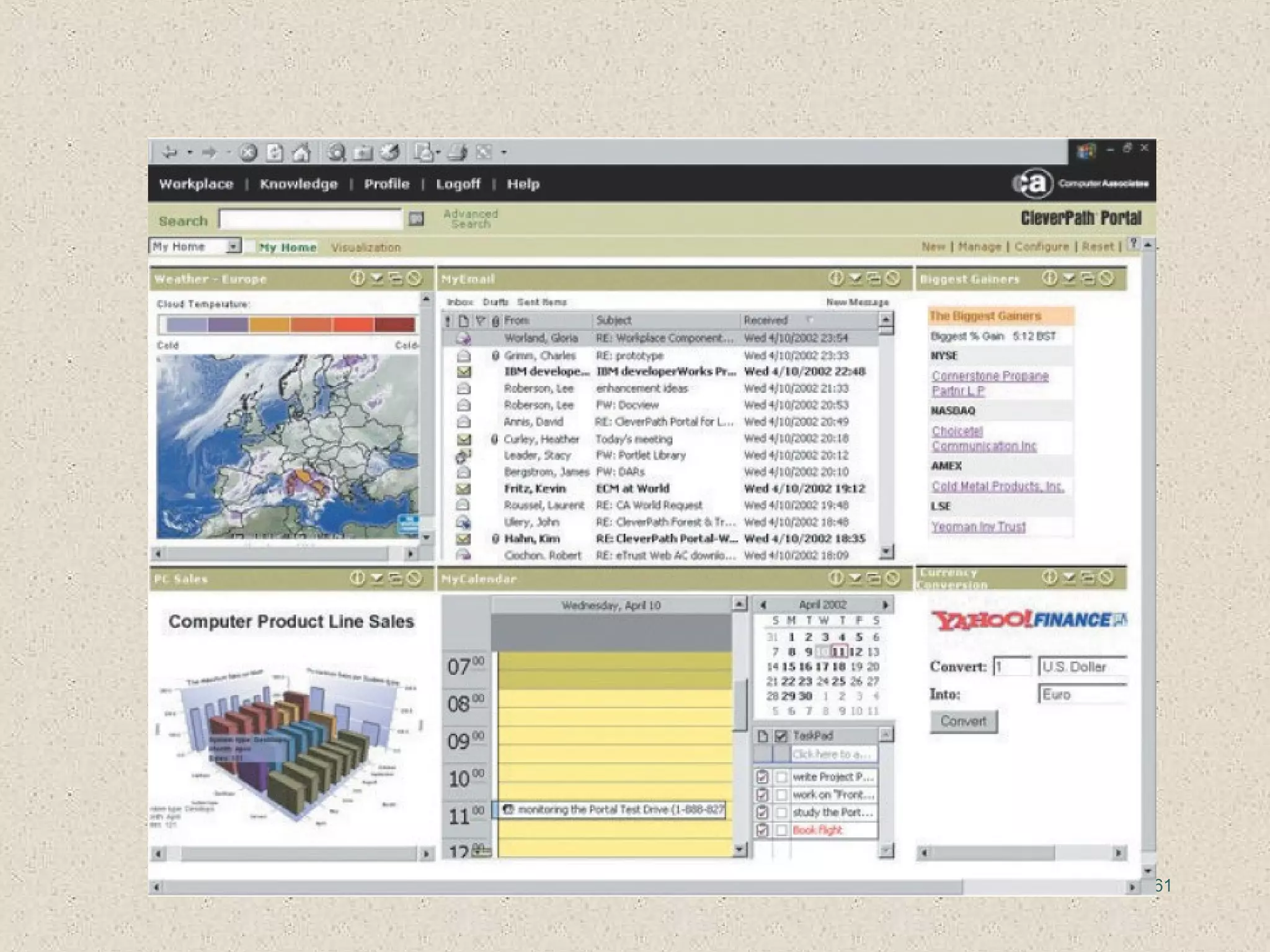Open the Cornerstone Propane Partnr L.P link
Screen dimensions: 1270x952
pyautogui.click(x=990, y=383)
